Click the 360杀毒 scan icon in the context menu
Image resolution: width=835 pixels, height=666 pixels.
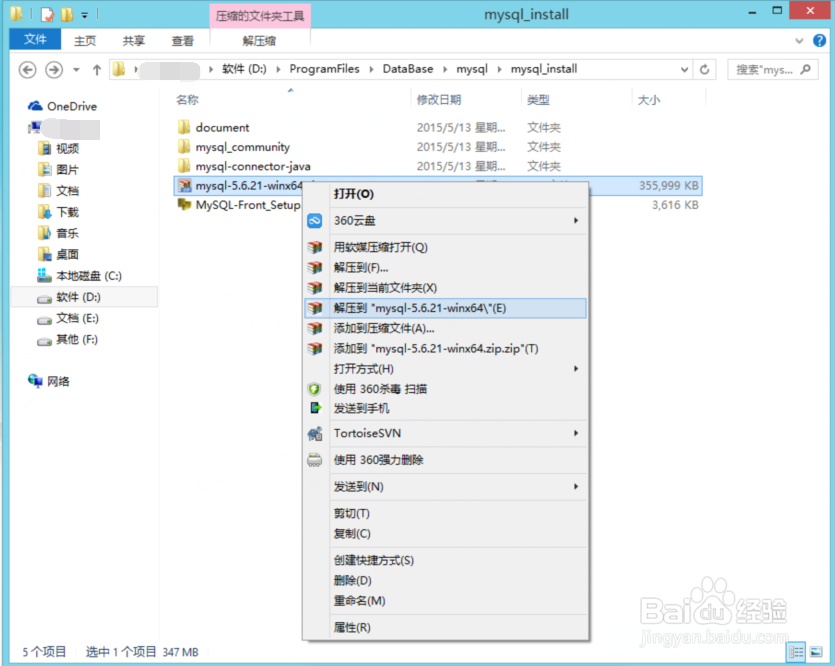[314, 390]
